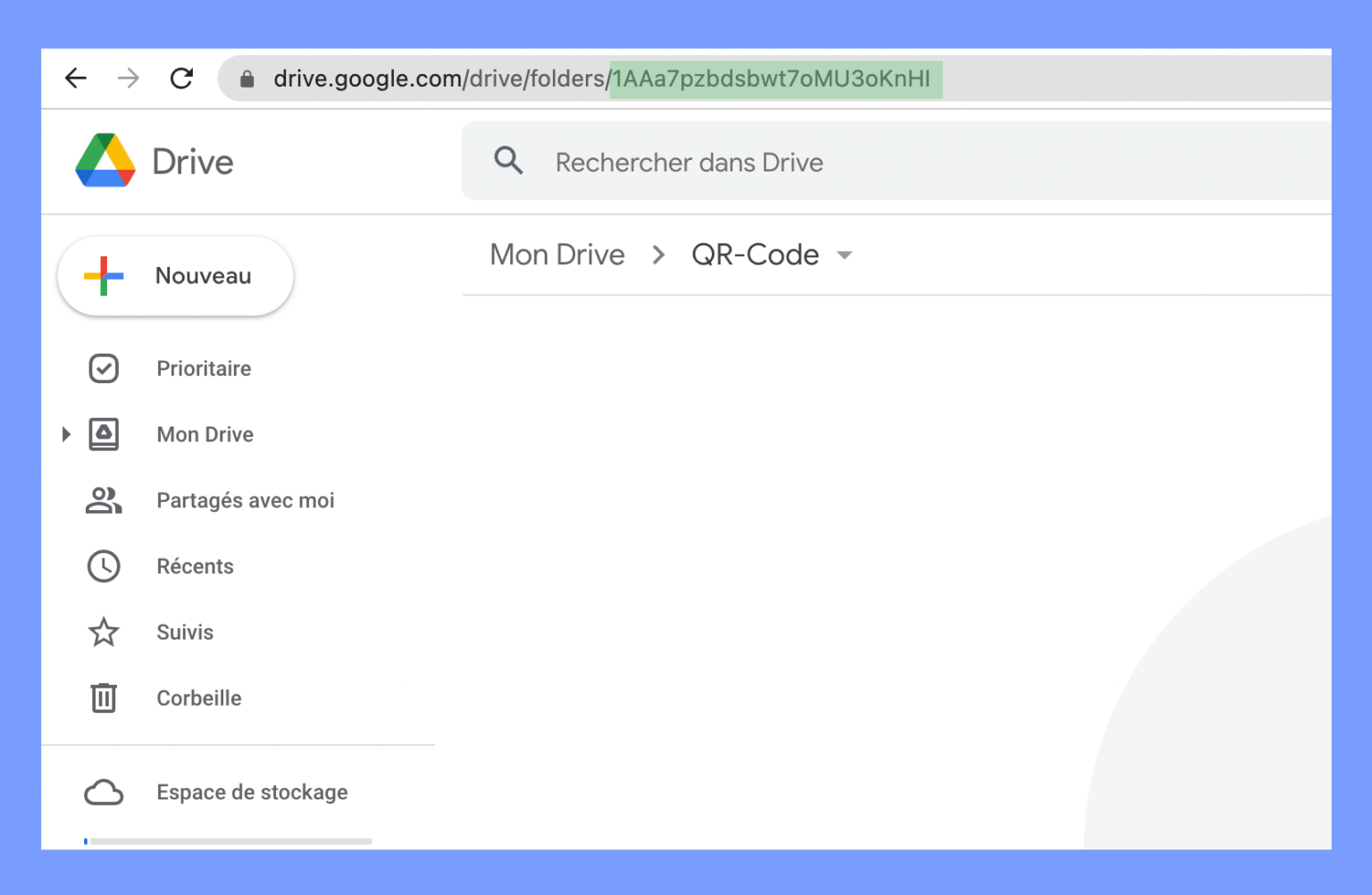Open Espace de stockage
Viewport: 1372px width, 895px height.
coord(252,791)
